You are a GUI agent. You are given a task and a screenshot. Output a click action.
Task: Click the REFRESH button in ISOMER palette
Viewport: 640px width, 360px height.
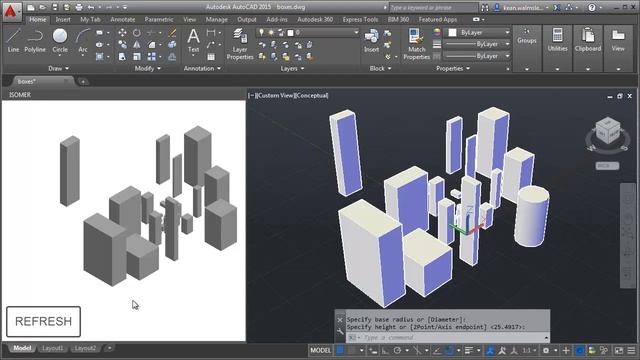[43, 322]
